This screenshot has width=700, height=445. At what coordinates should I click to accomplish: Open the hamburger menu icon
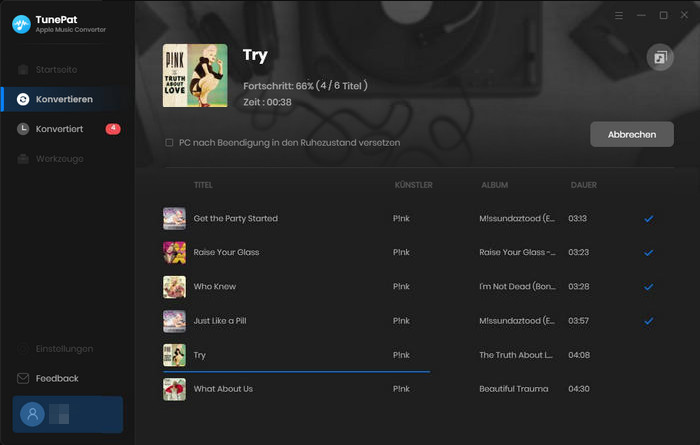(619, 16)
